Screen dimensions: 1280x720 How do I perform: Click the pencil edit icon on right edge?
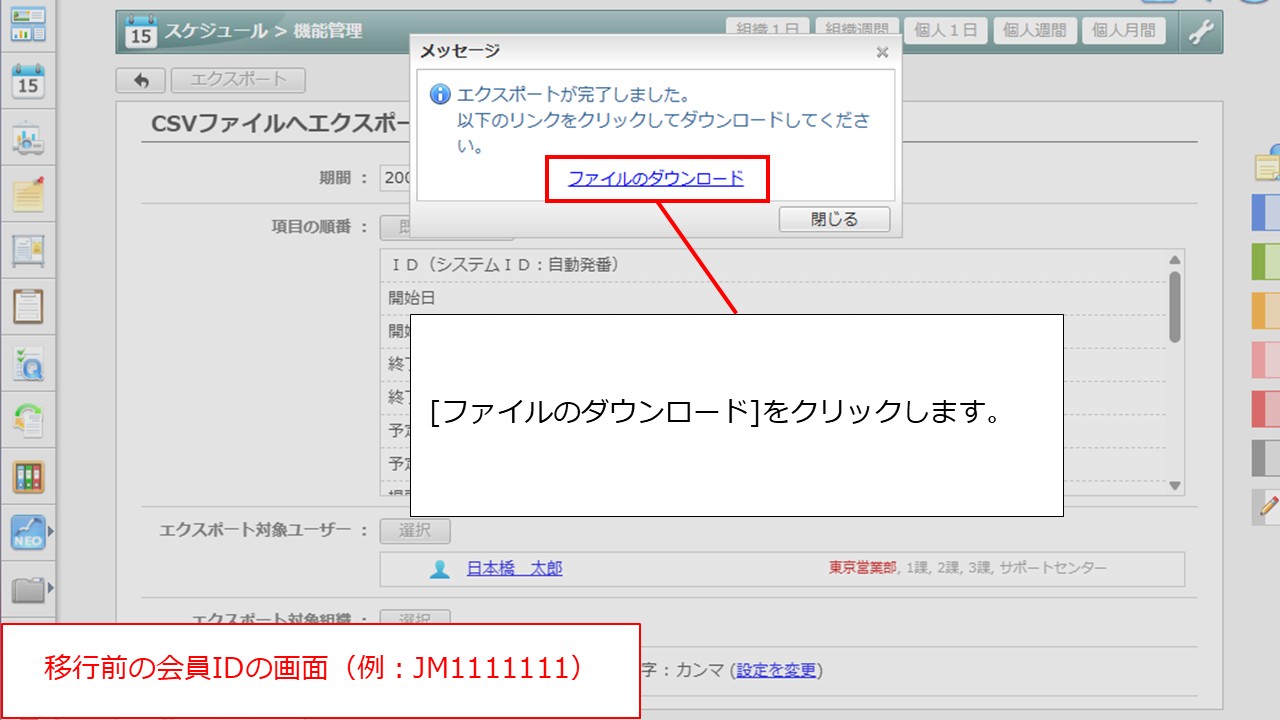pyautogui.click(x=1268, y=508)
